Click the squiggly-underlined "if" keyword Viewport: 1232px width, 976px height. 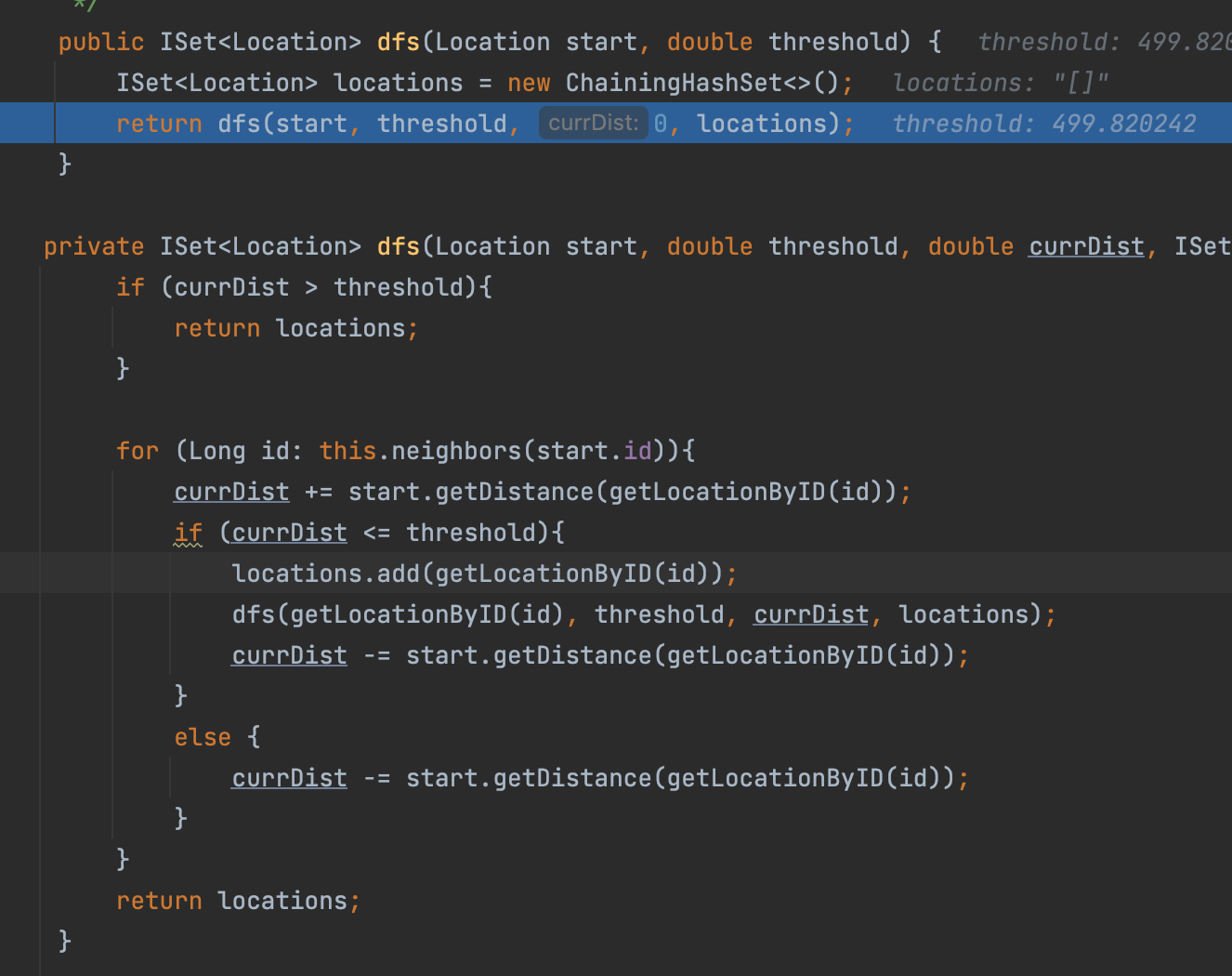point(188,533)
